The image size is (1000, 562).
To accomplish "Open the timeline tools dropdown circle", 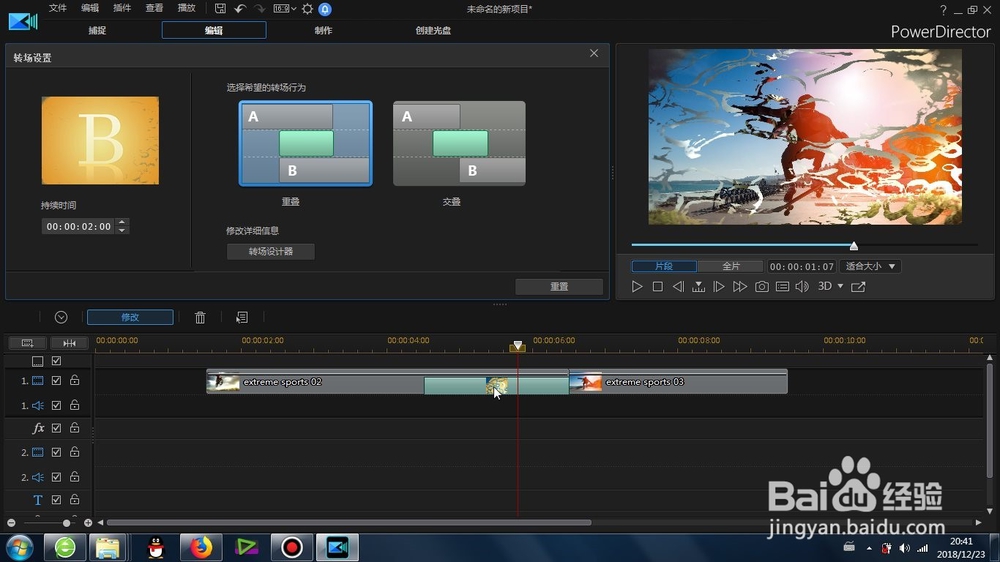I will pyautogui.click(x=61, y=317).
